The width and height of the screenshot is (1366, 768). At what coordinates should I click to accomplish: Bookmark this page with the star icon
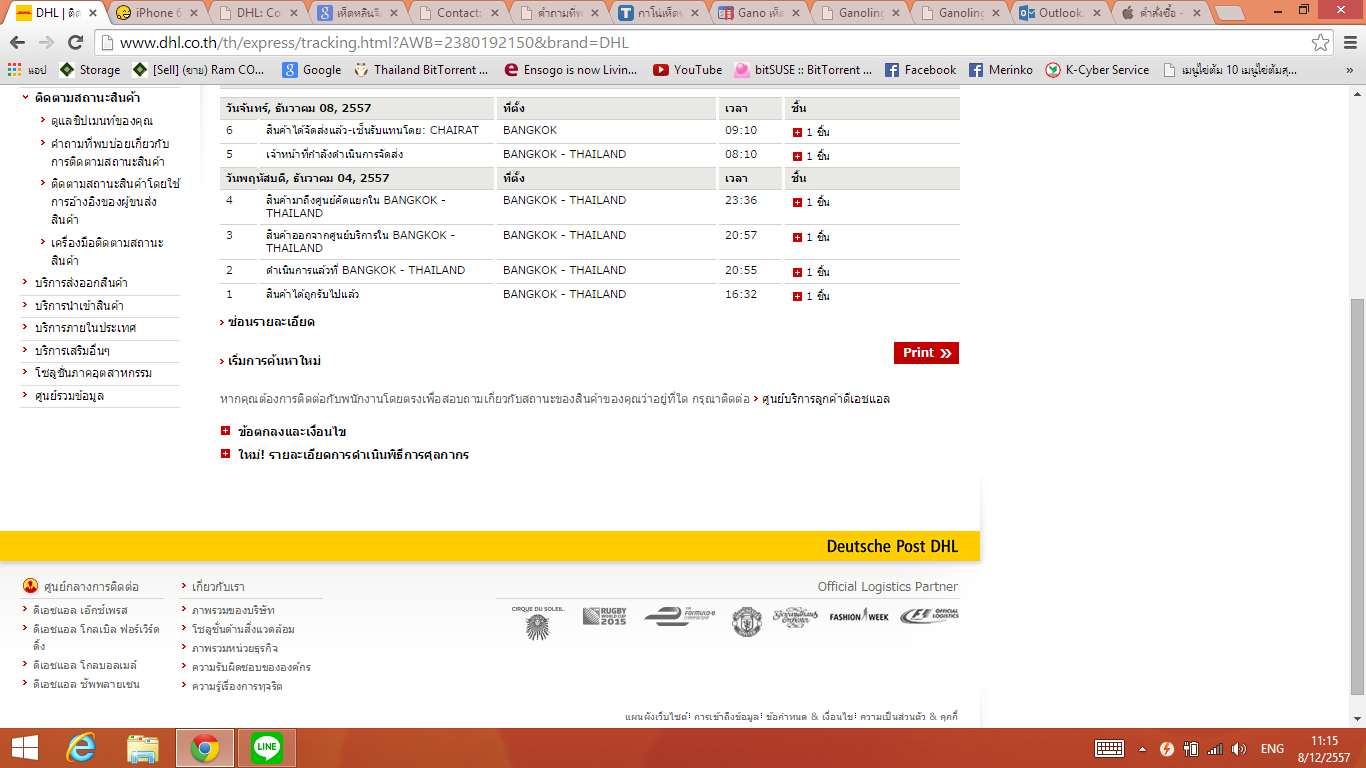pos(1321,43)
